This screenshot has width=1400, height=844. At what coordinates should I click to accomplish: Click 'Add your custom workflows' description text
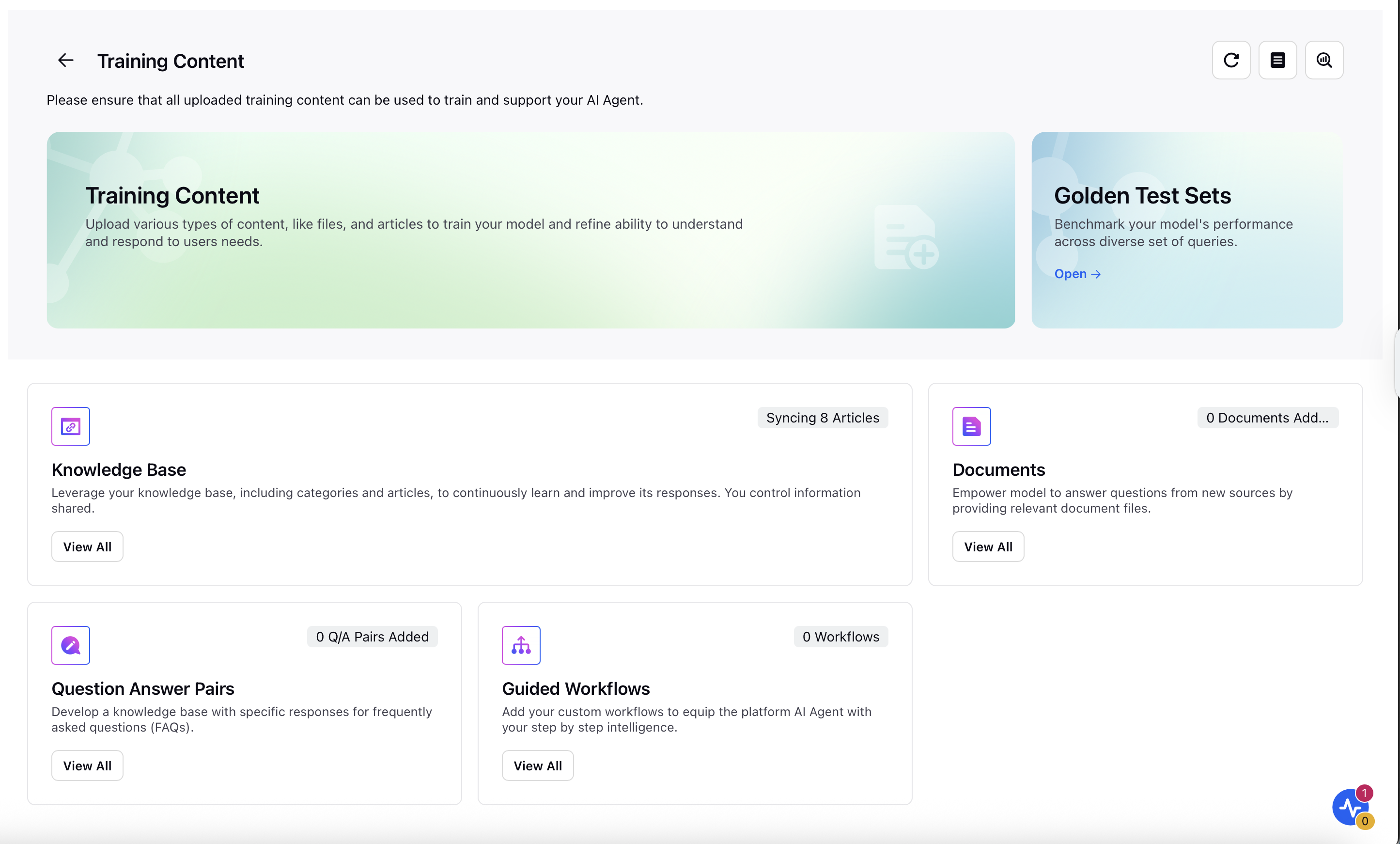coord(686,719)
